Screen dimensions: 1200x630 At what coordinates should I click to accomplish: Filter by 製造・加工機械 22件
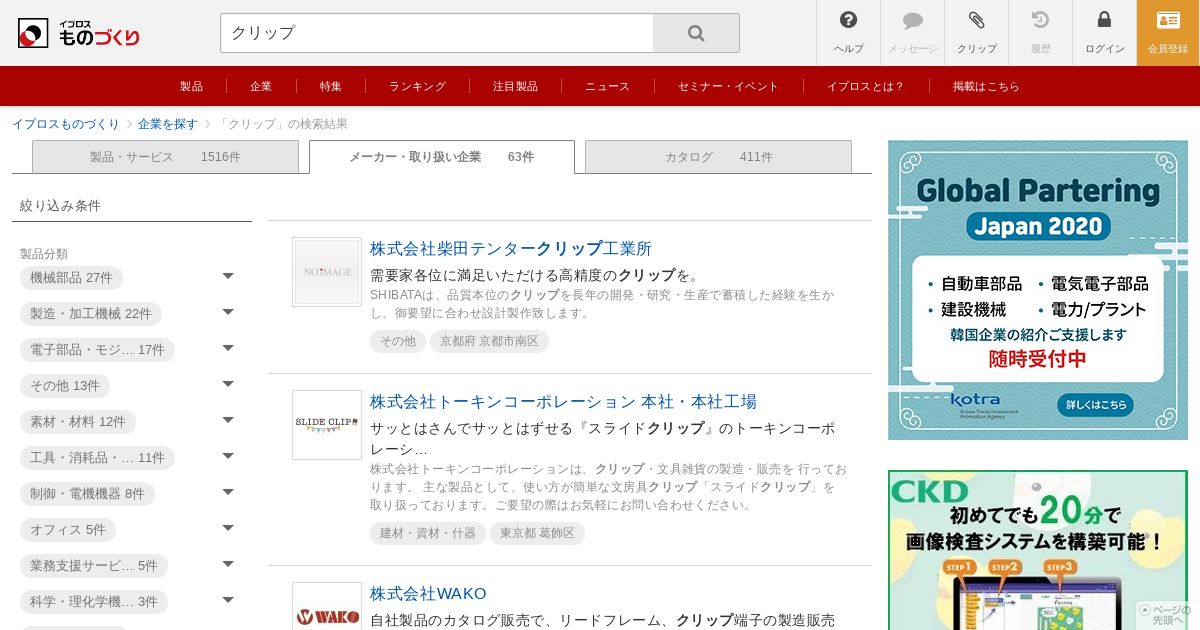point(91,314)
